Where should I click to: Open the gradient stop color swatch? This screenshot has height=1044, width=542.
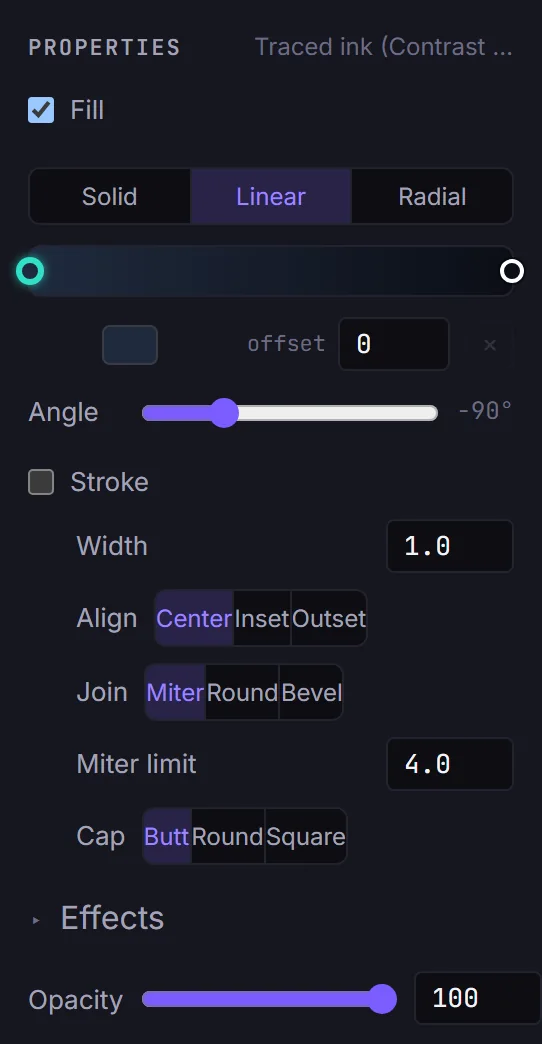click(130, 345)
